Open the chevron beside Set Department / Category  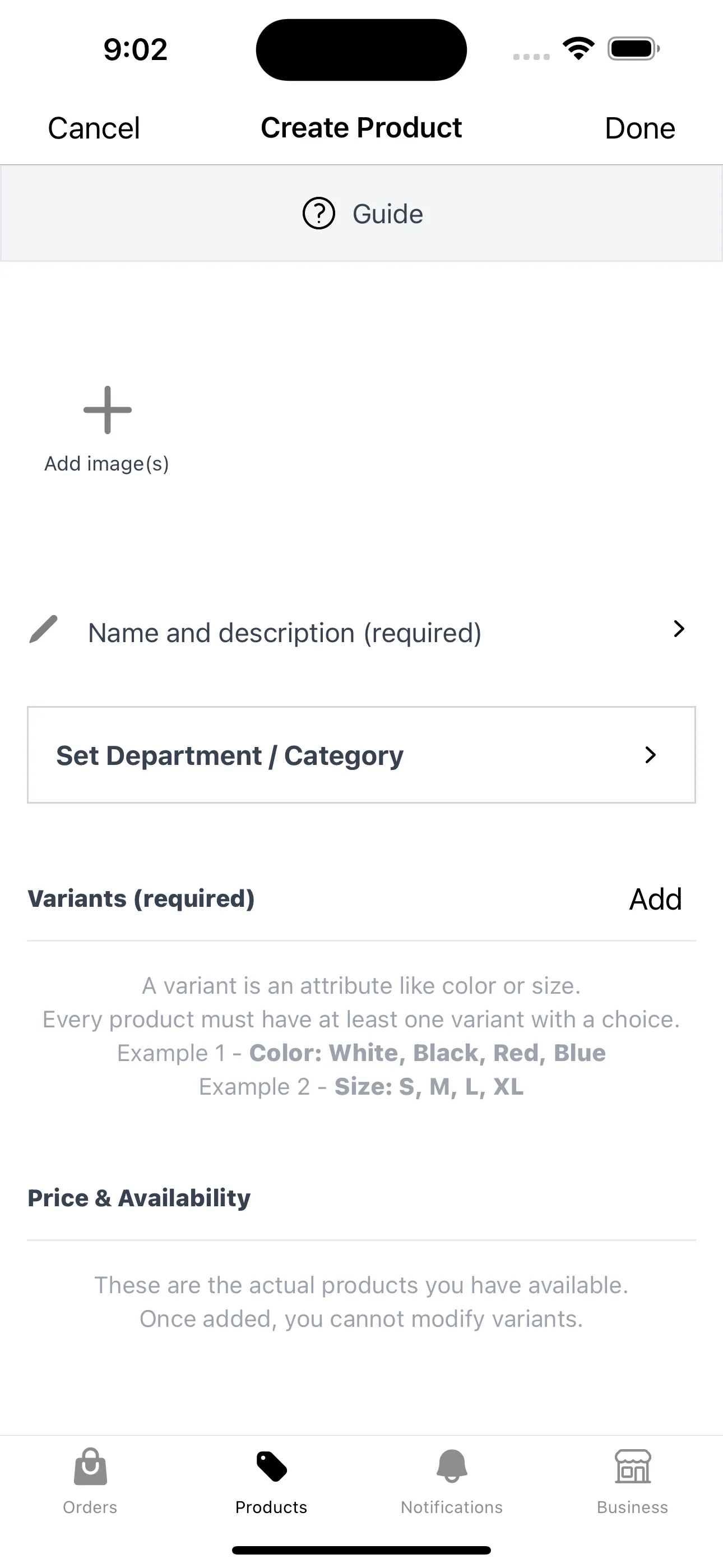coord(651,755)
